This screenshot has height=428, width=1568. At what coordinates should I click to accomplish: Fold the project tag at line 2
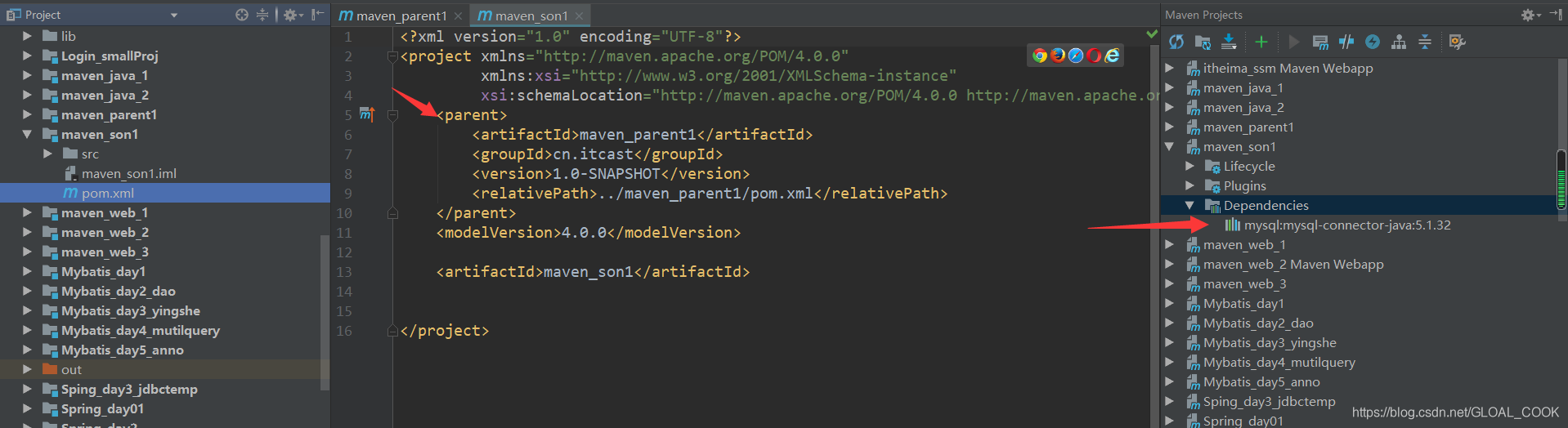click(392, 56)
